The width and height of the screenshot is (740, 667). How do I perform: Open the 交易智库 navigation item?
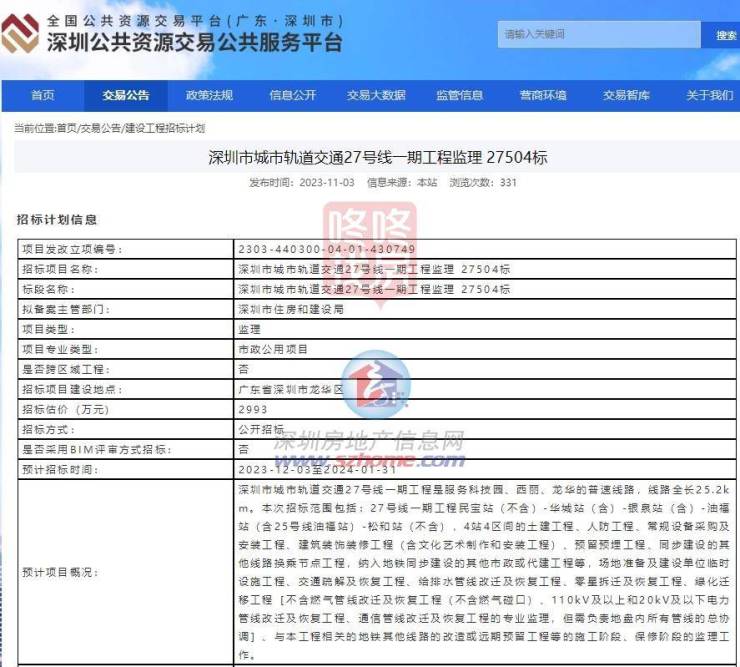pos(626,95)
